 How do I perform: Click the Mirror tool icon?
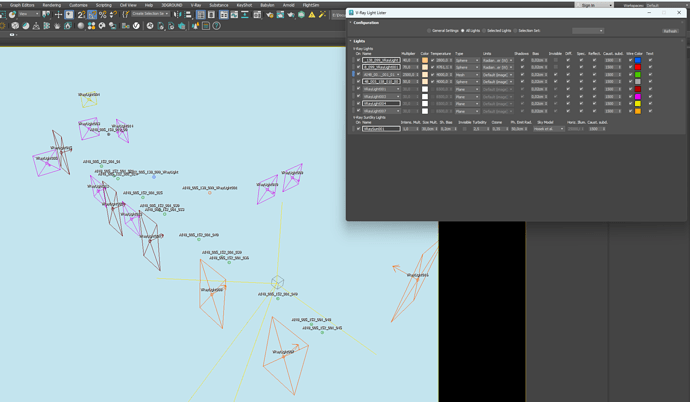click(x=177, y=15)
